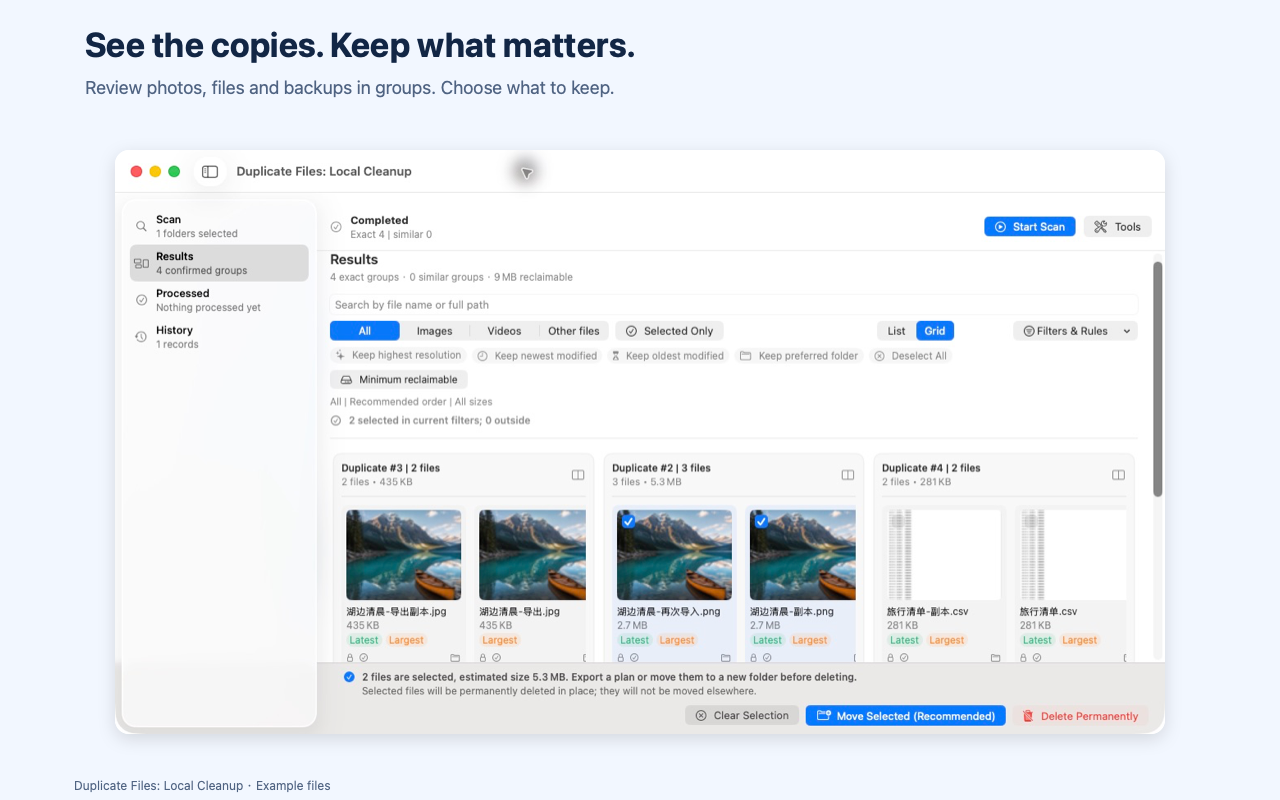
Task: Open Scan in the sidebar
Action: (219, 226)
